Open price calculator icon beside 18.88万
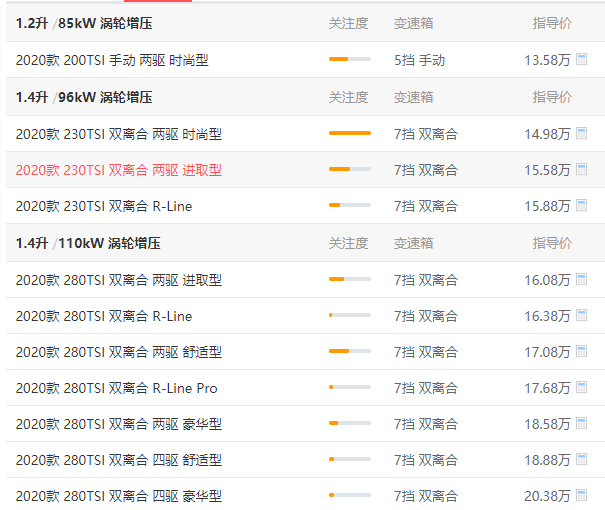 [x=581, y=459]
